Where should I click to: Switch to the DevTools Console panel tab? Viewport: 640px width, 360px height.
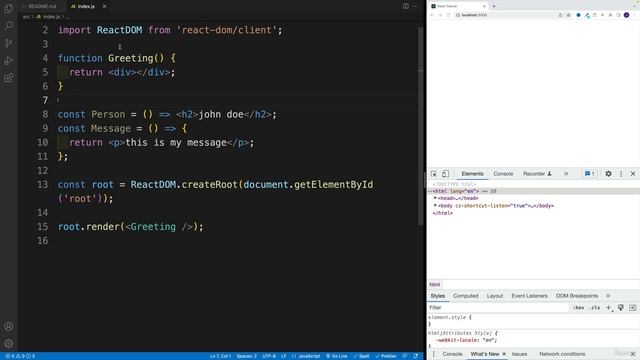[503, 174]
